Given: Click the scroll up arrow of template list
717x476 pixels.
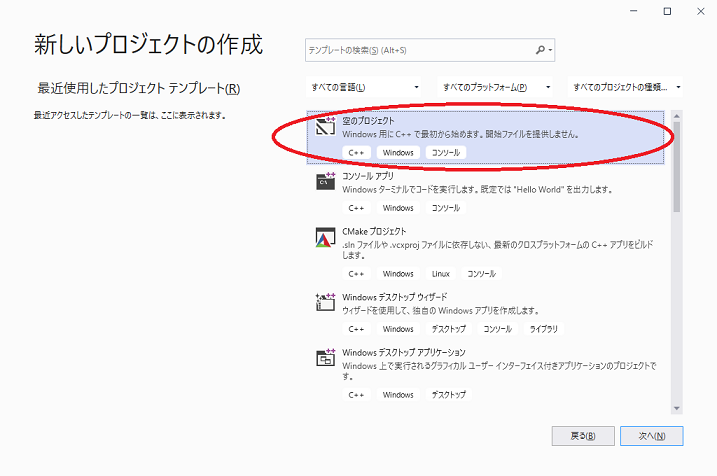Looking at the screenshot, I should click(677, 116).
